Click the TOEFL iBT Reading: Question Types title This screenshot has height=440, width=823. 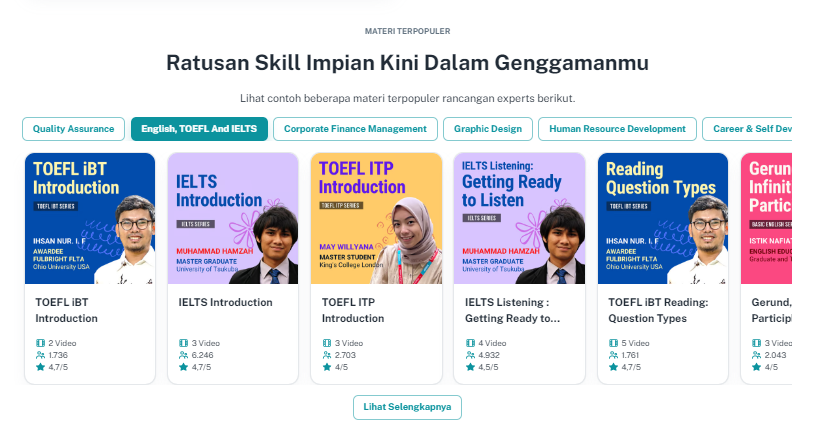pos(658,310)
